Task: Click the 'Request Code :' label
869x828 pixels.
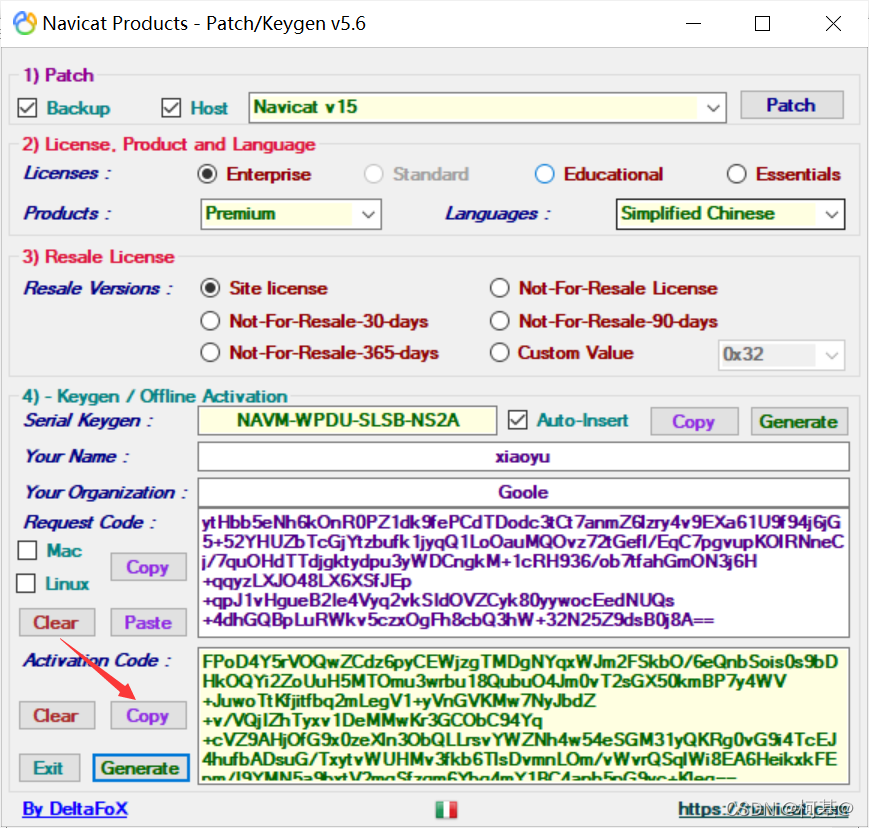Action: pyautogui.click(x=90, y=522)
